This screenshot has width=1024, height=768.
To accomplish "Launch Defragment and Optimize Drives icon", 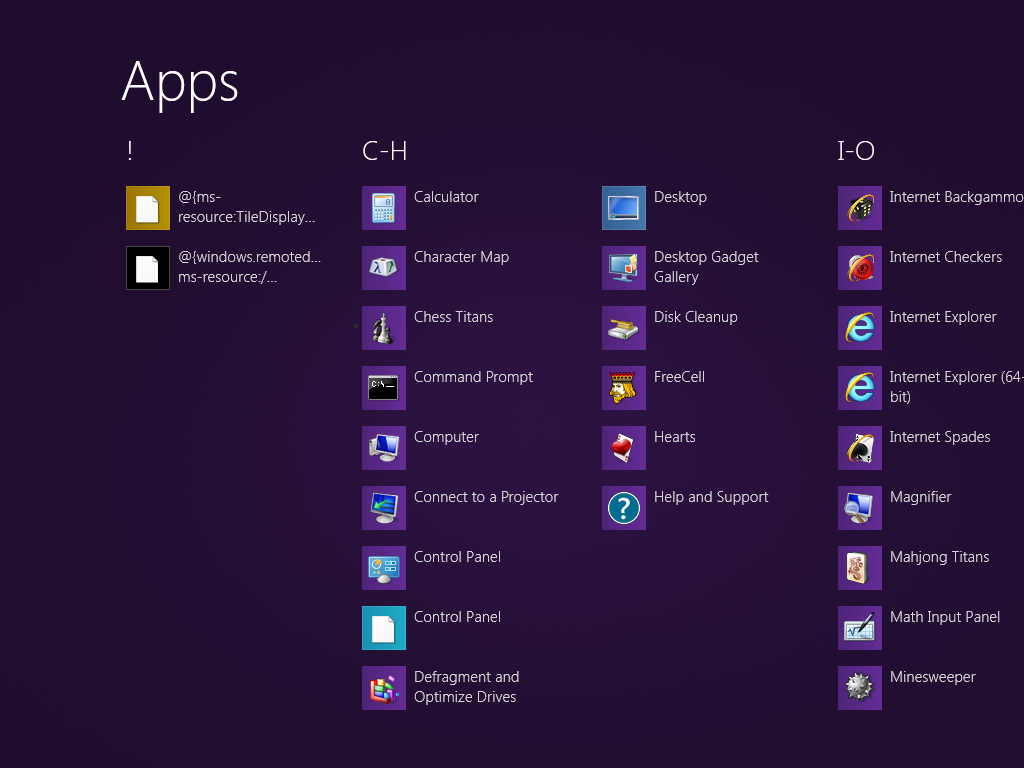I will point(383,688).
